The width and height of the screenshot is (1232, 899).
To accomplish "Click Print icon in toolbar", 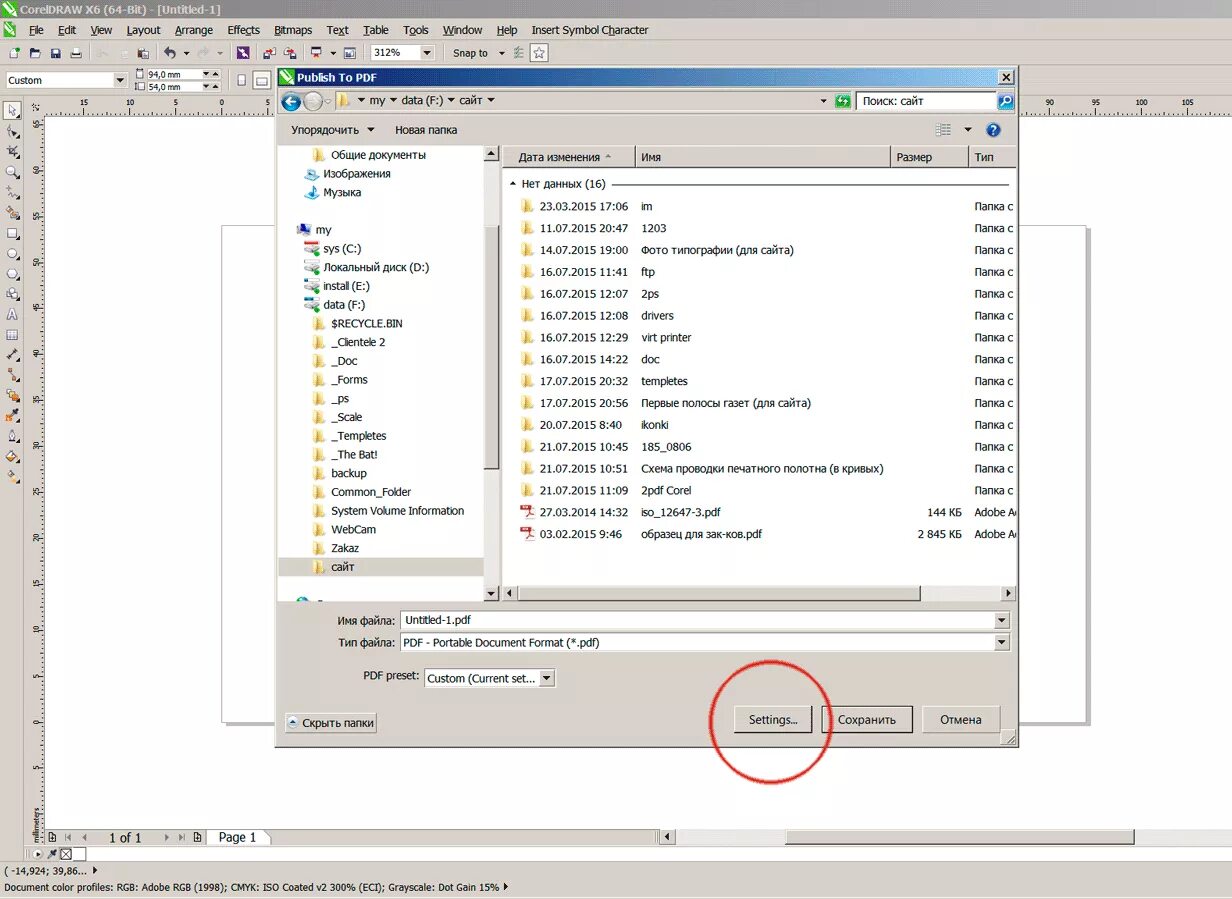I will (x=77, y=53).
